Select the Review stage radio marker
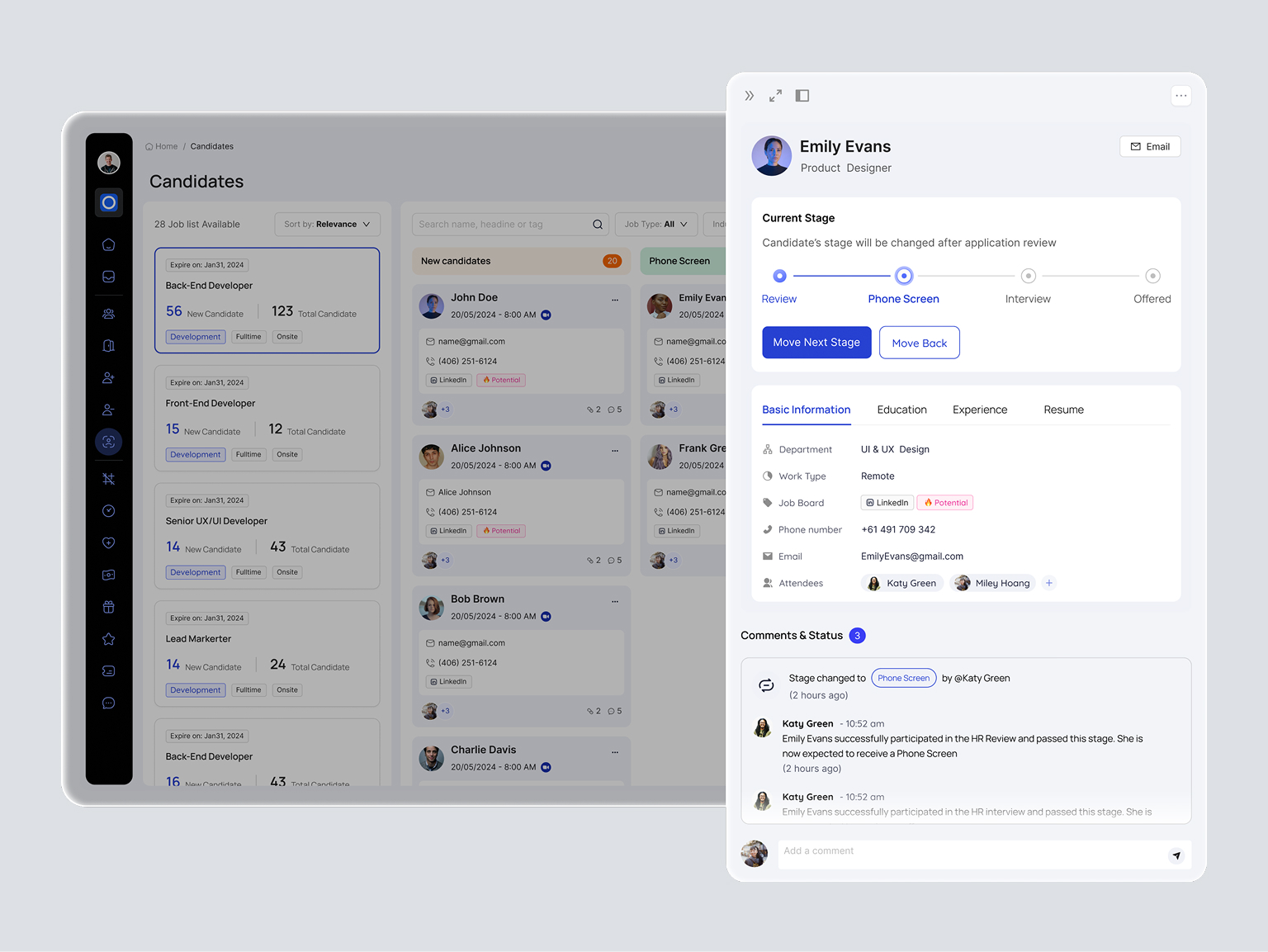This screenshot has width=1268, height=952. (x=778, y=276)
